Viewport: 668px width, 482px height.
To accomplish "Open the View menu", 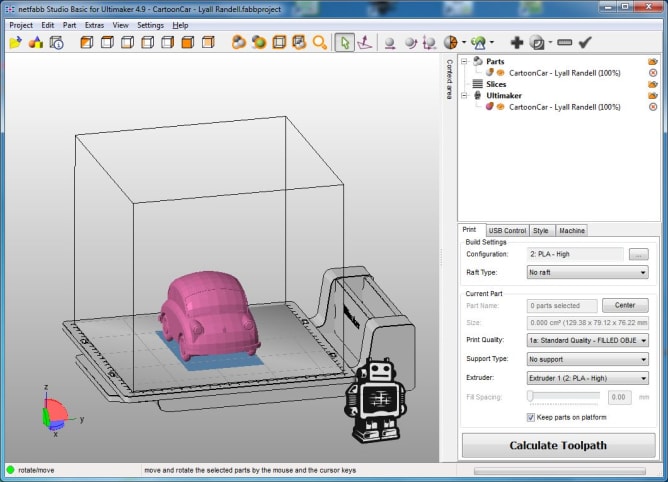I will [121, 25].
